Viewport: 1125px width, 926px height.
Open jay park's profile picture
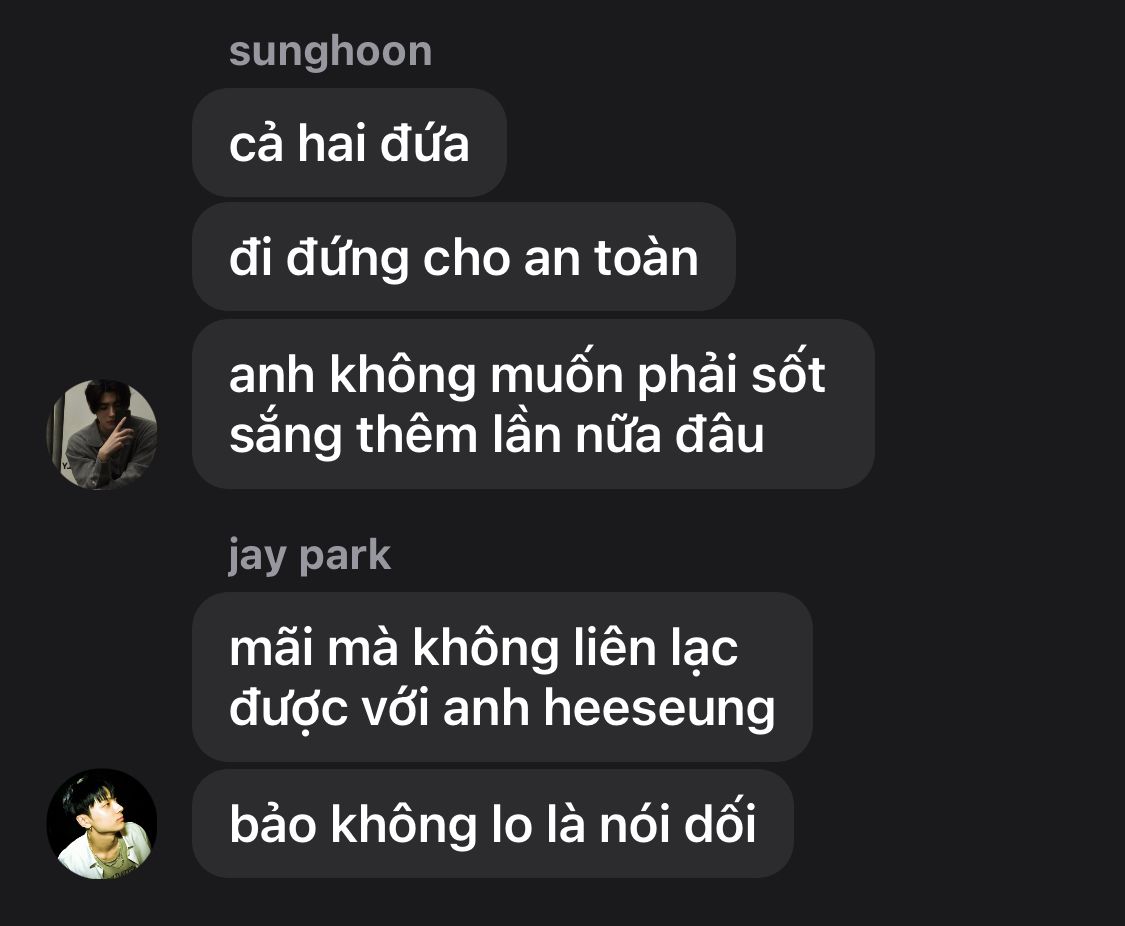point(102,823)
